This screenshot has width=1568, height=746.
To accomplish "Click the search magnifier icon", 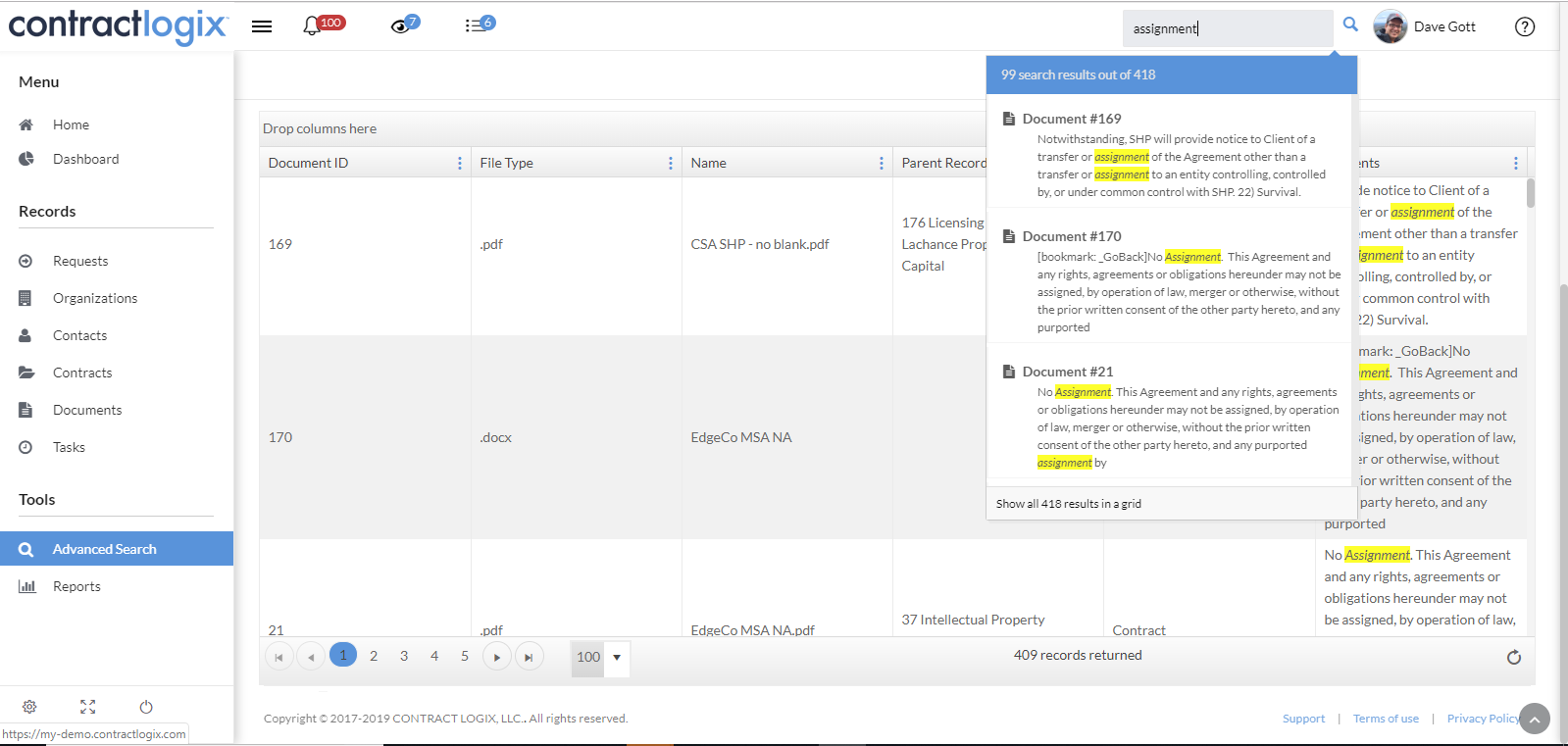I will point(1350,25).
